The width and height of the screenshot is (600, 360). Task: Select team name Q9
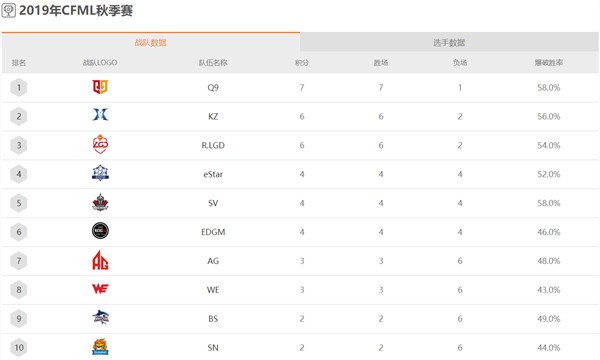point(213,88)
